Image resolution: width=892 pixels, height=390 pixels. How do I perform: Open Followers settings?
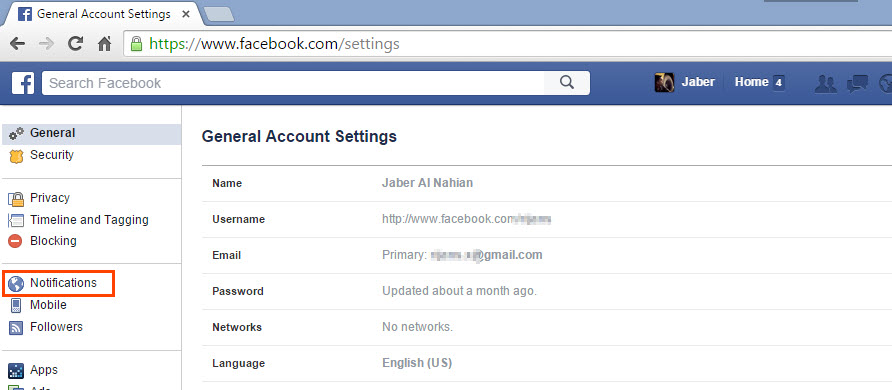[x=56, y=326]
